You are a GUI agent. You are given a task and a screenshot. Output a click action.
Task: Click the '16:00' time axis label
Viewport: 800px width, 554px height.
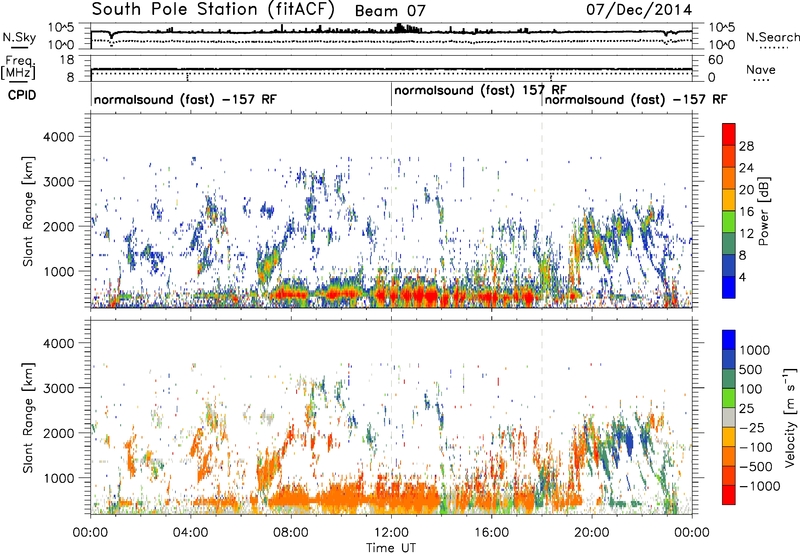491,533
